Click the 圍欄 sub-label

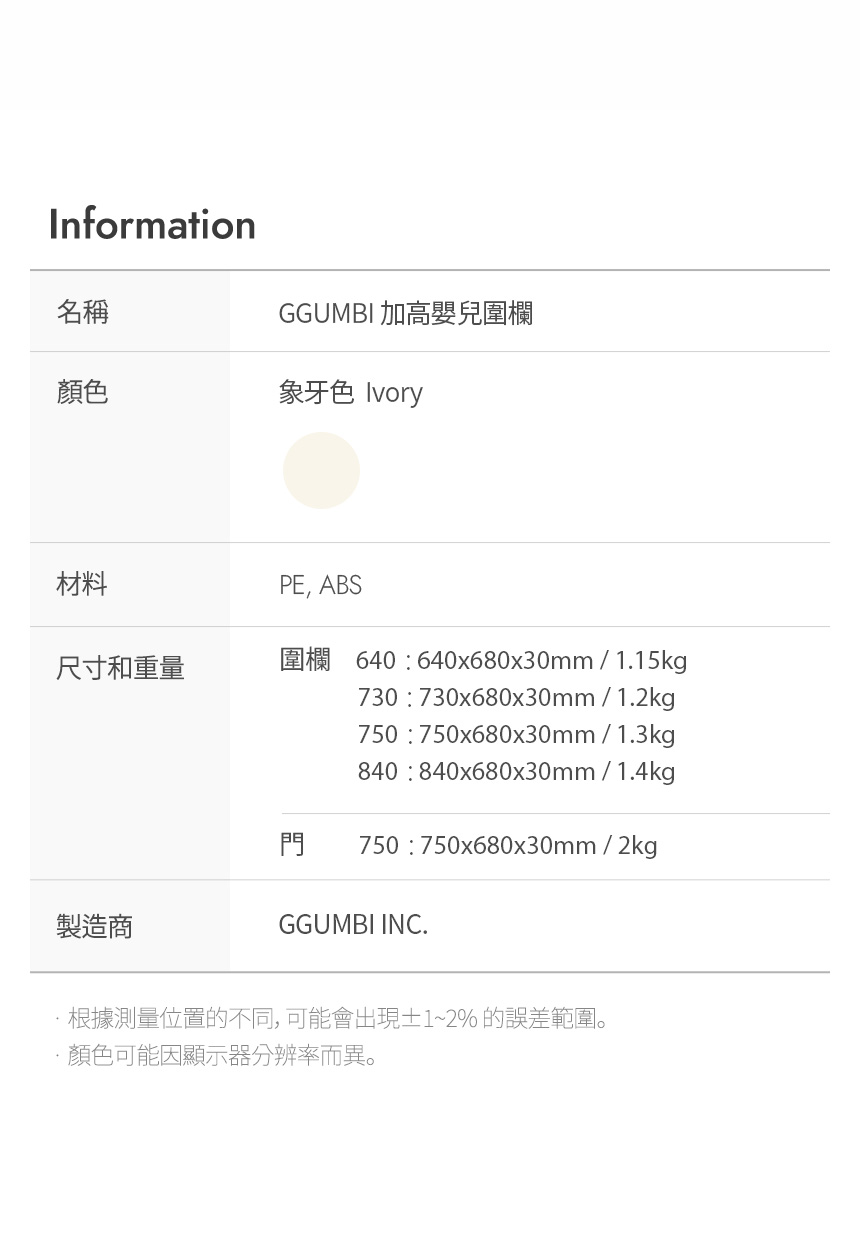pos(304,660)
